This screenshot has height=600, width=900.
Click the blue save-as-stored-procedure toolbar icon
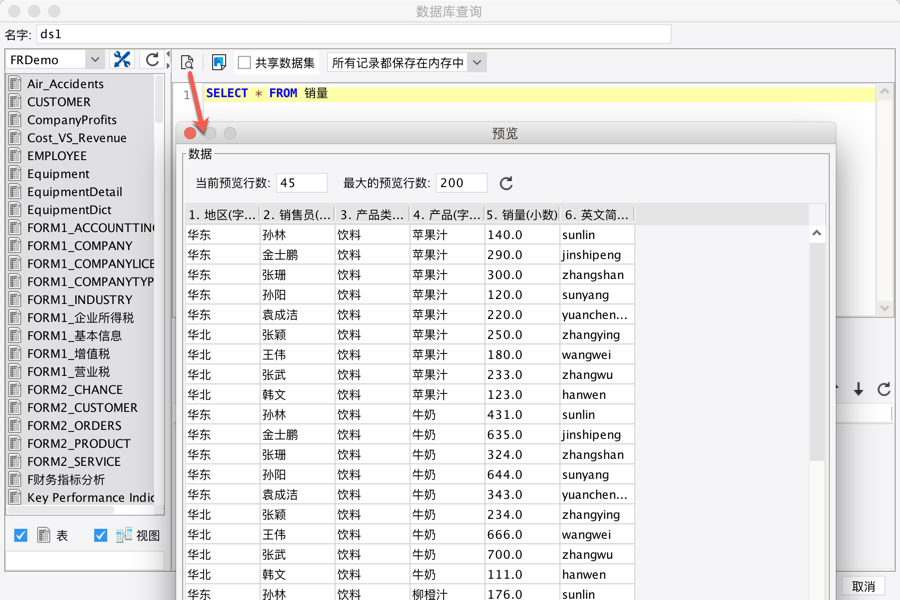pos(219,62)
